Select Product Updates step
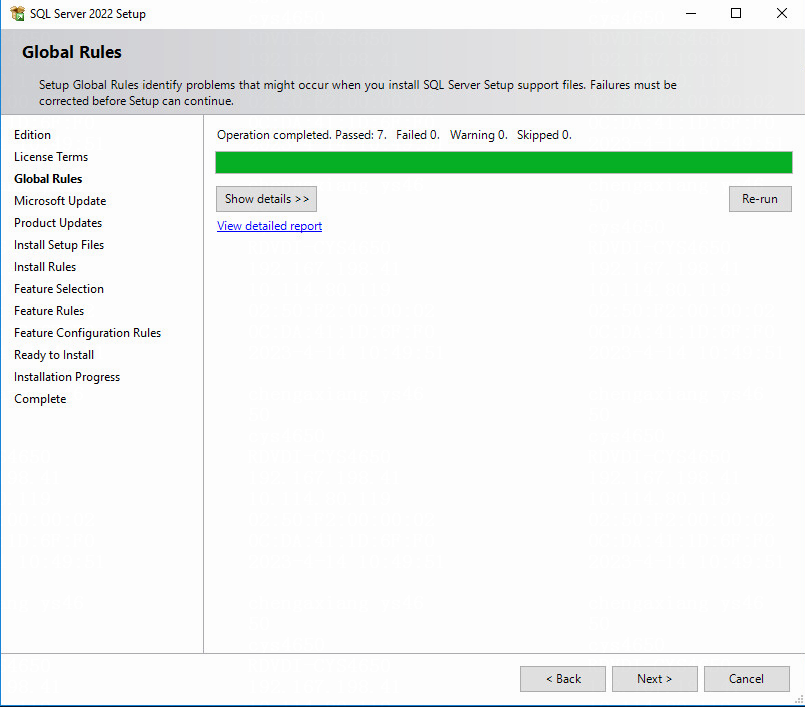This screenshot has width=805, height=707. pyautogui.click(x=58, y=223)
